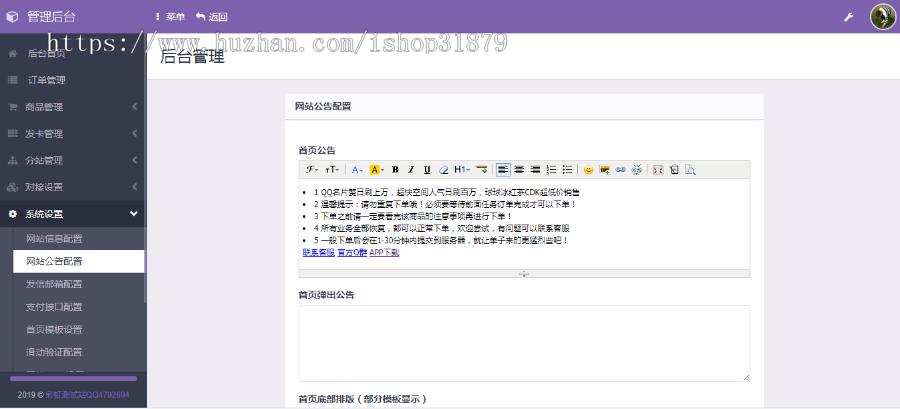Insert a numbered list
This screenshot has width=900, height=409.
coord(551,170)
